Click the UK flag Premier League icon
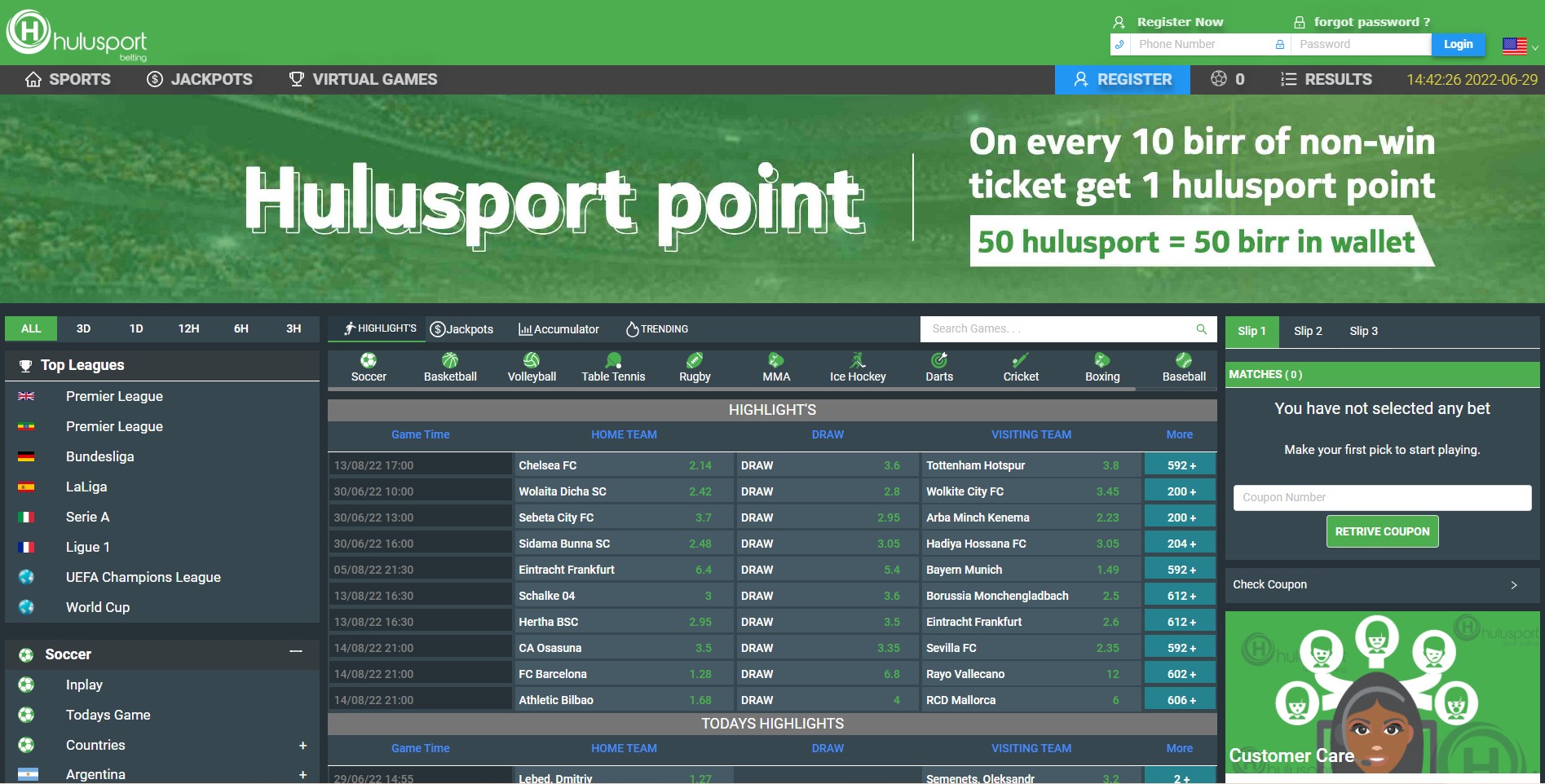 [x=26, y=396]
